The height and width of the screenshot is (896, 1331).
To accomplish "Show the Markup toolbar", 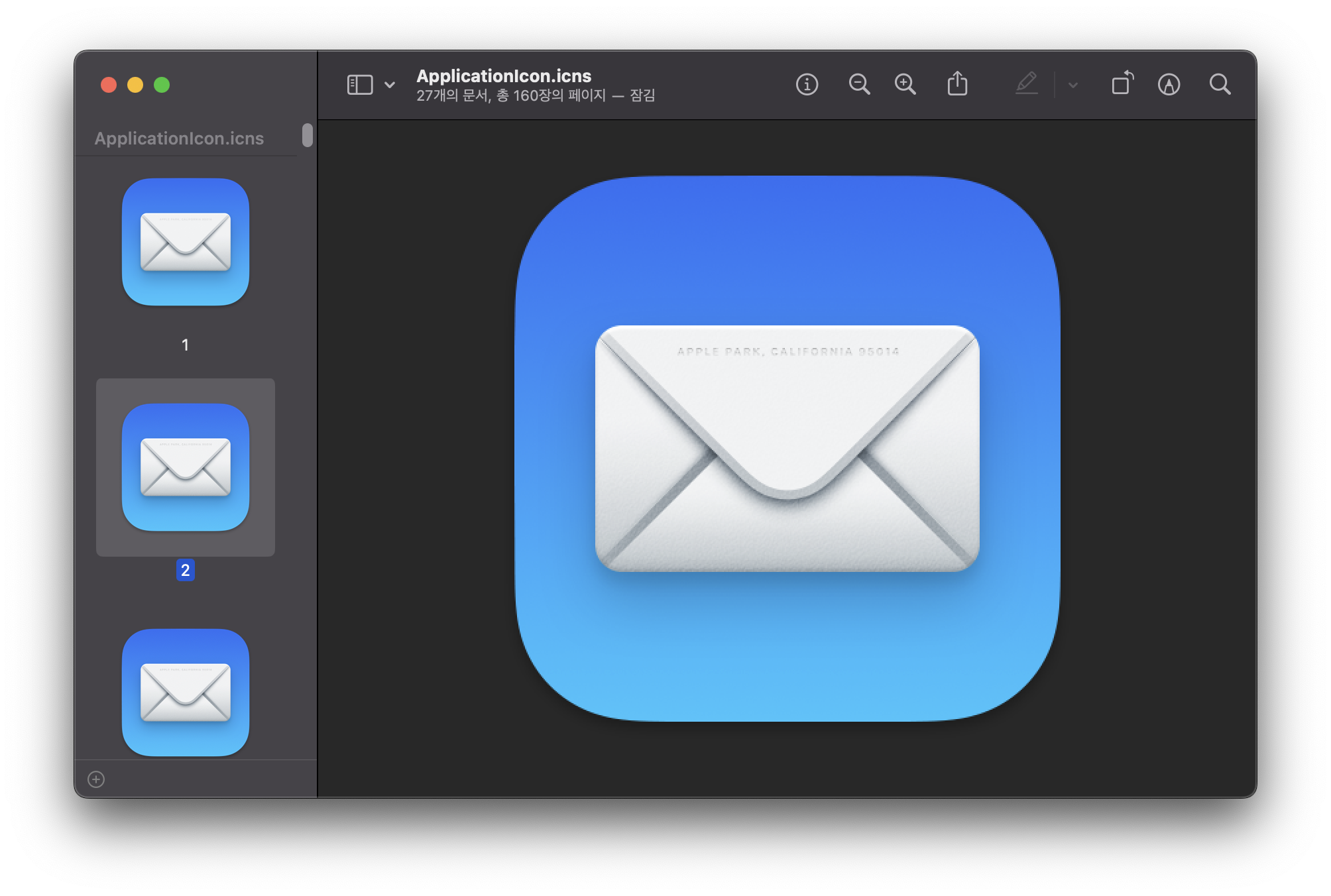I will [1169, 85].
